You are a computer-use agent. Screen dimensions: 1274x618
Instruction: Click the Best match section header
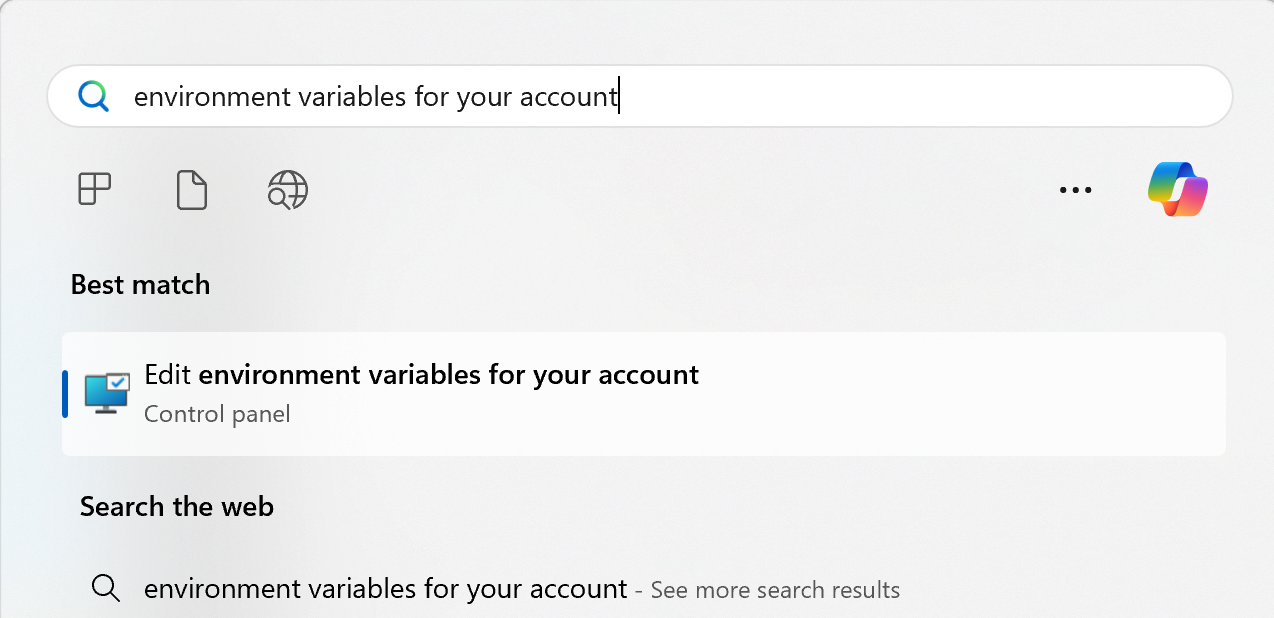click(140, 284)
